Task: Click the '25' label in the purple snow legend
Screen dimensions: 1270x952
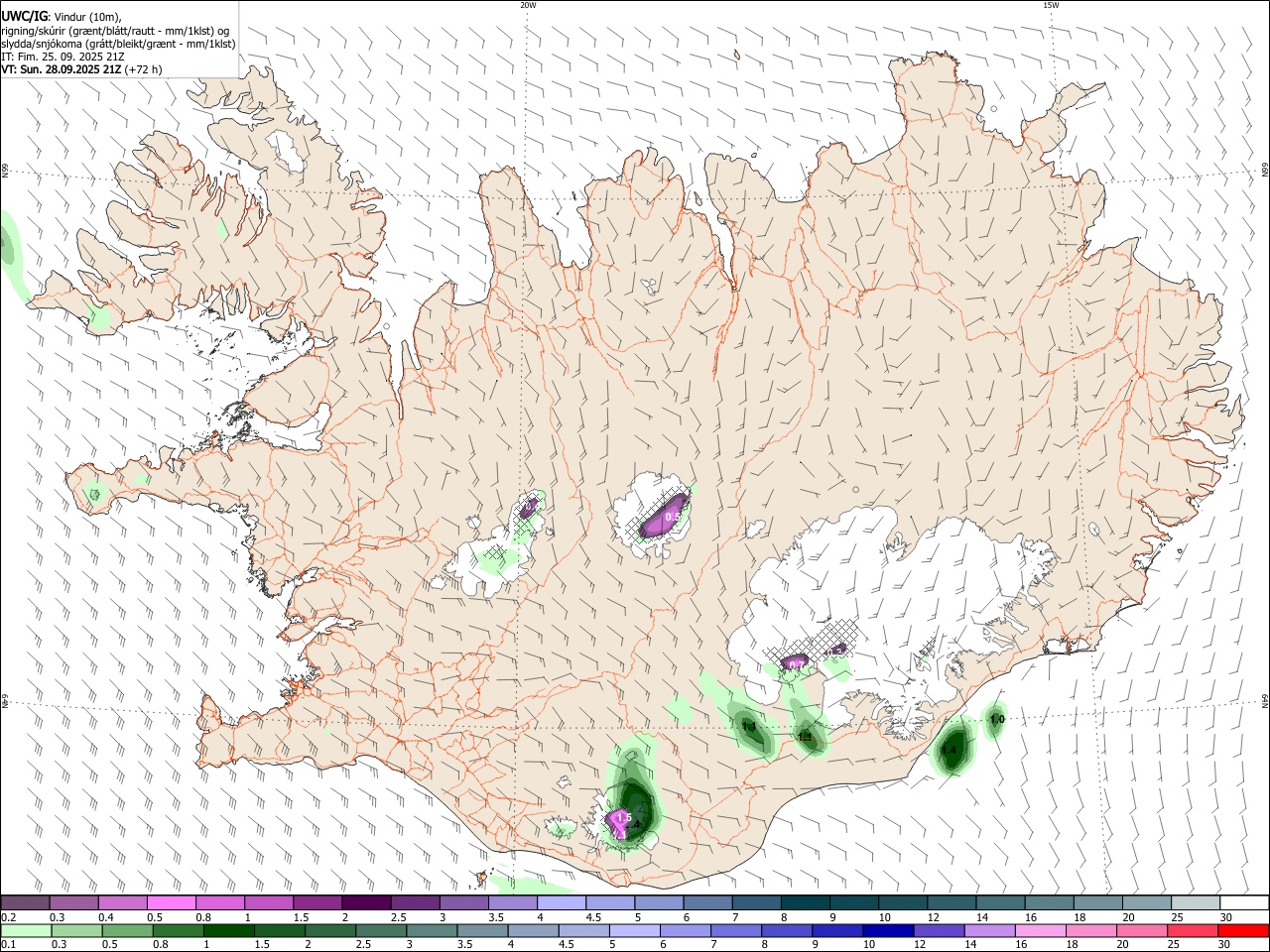Action: [1177, 917]
